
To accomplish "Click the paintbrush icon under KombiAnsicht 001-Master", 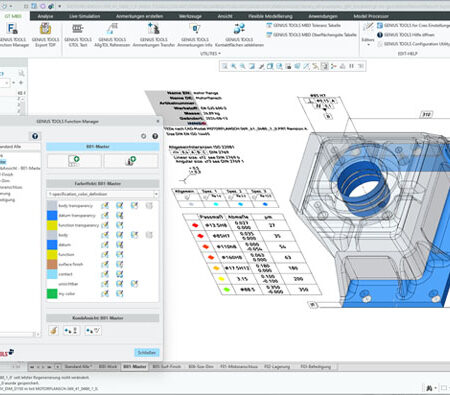I will 53,331.
